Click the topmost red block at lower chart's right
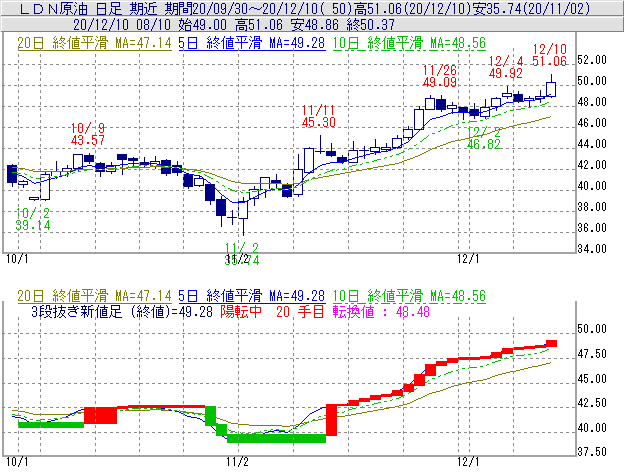Viewport: 624px width, 473px height. (551, 343)
